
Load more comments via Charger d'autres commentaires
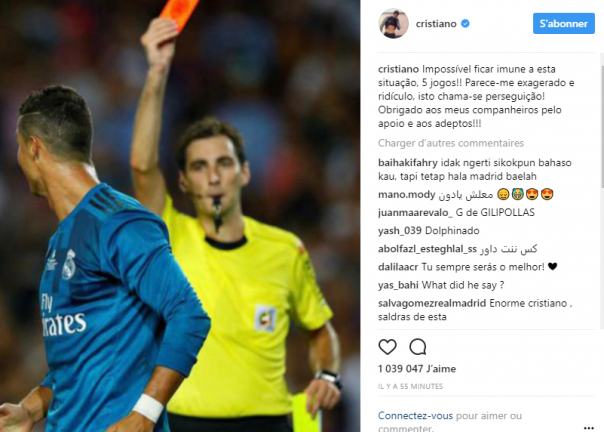[451, 143]
